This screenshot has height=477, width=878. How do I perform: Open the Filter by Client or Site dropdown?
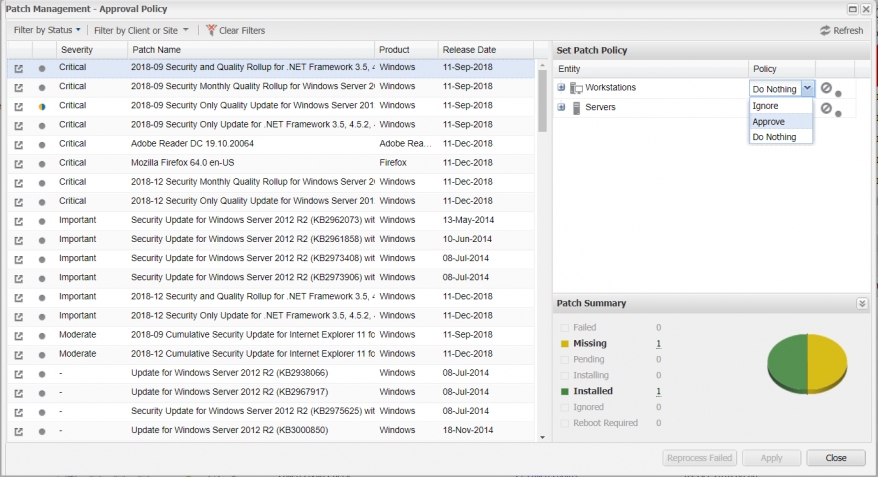point(141,30)
